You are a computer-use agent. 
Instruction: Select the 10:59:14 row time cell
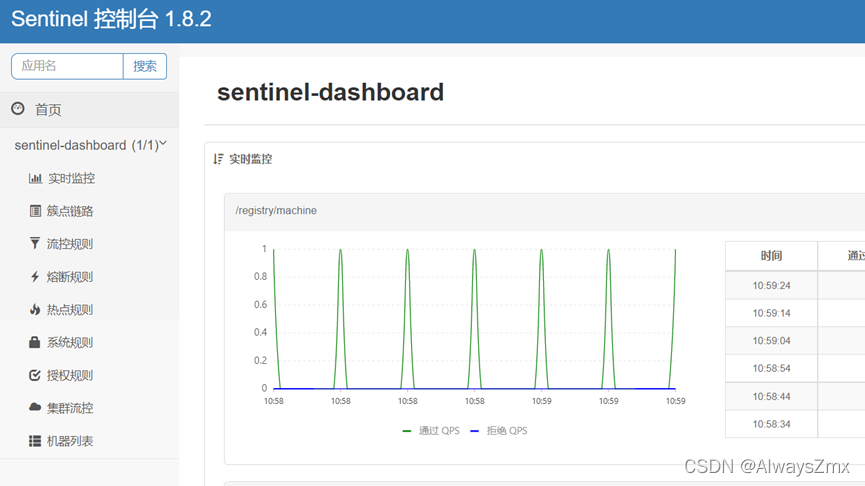click(x=771, y=313)
